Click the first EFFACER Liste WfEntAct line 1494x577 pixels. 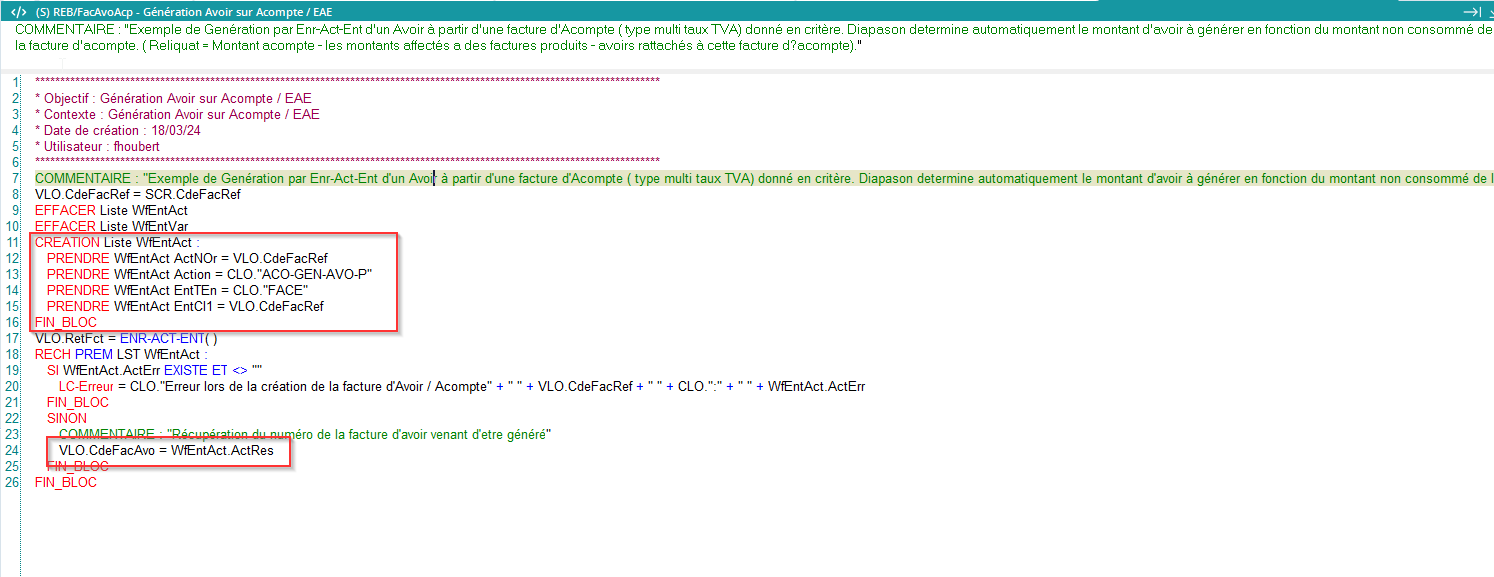pos(111,210)
